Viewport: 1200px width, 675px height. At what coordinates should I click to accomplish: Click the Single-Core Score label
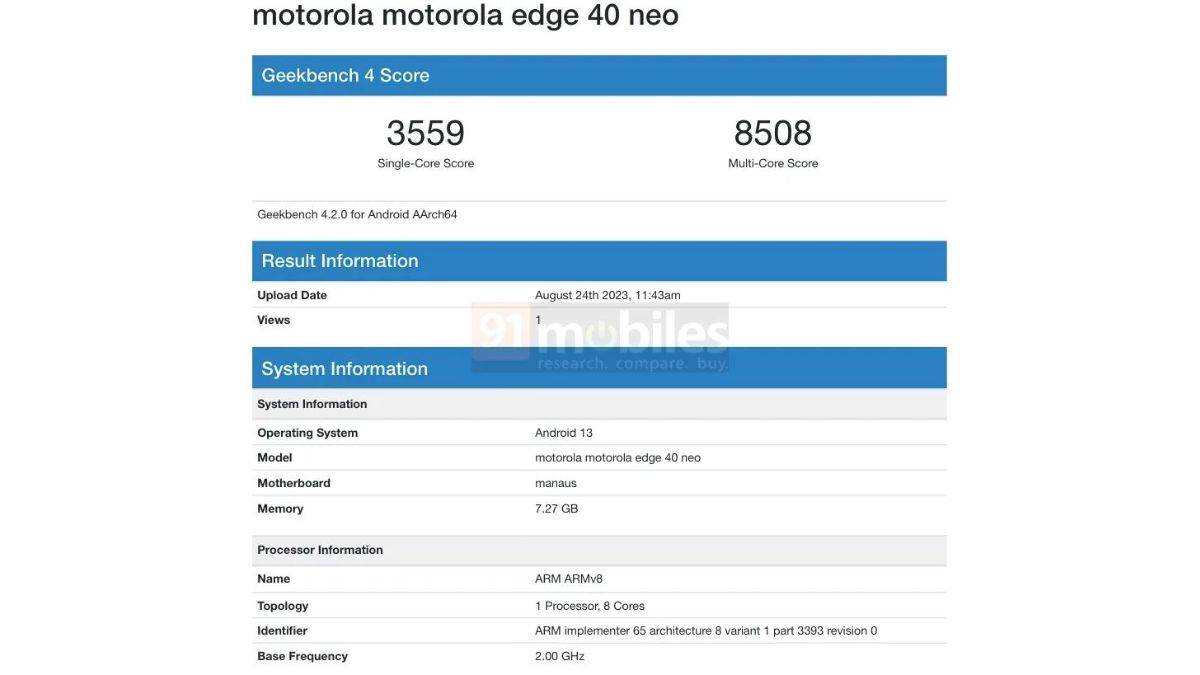coord(425,163)
